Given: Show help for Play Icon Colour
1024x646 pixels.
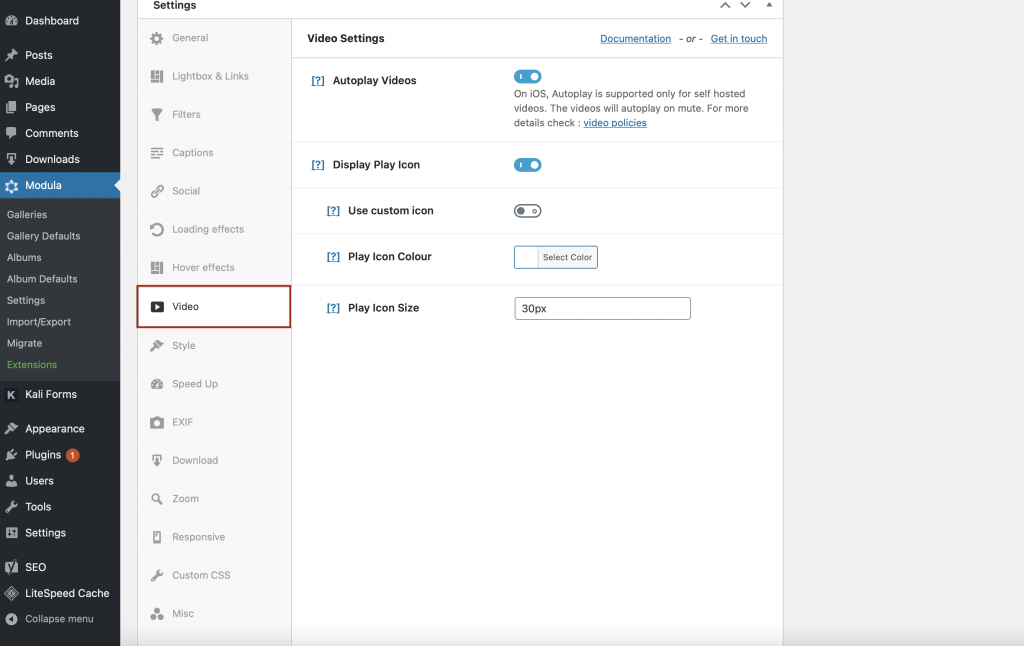Looking at the screenshot, I should coord(333,257).
